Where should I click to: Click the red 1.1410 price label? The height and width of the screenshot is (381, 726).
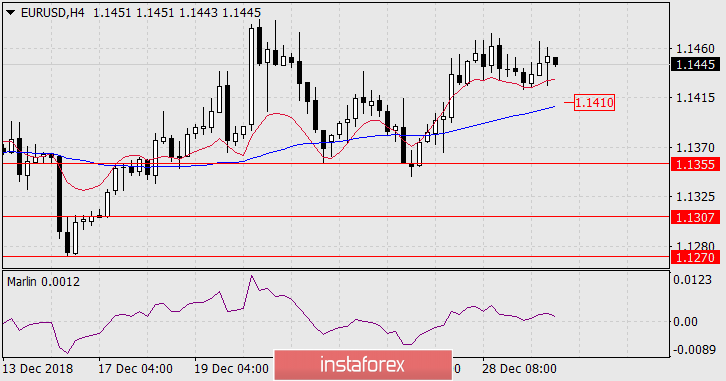[594, 102]
